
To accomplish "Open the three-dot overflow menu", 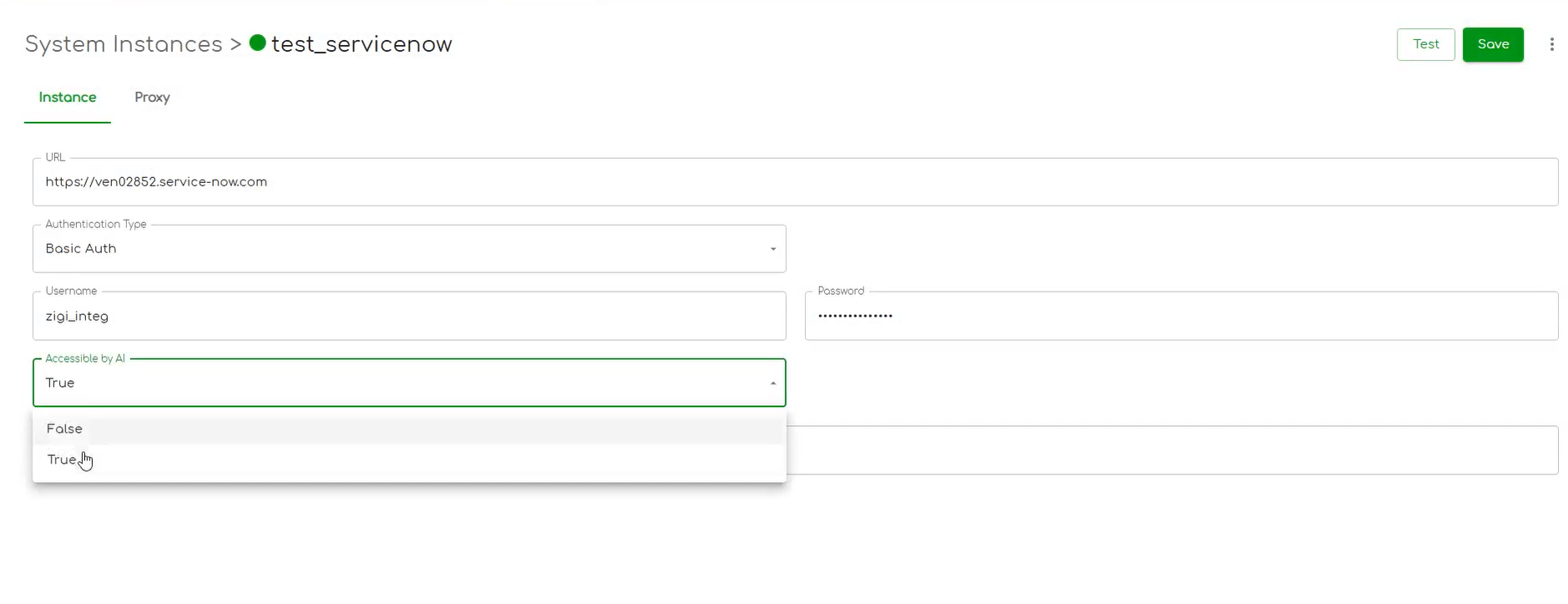I will point(1552,44).
